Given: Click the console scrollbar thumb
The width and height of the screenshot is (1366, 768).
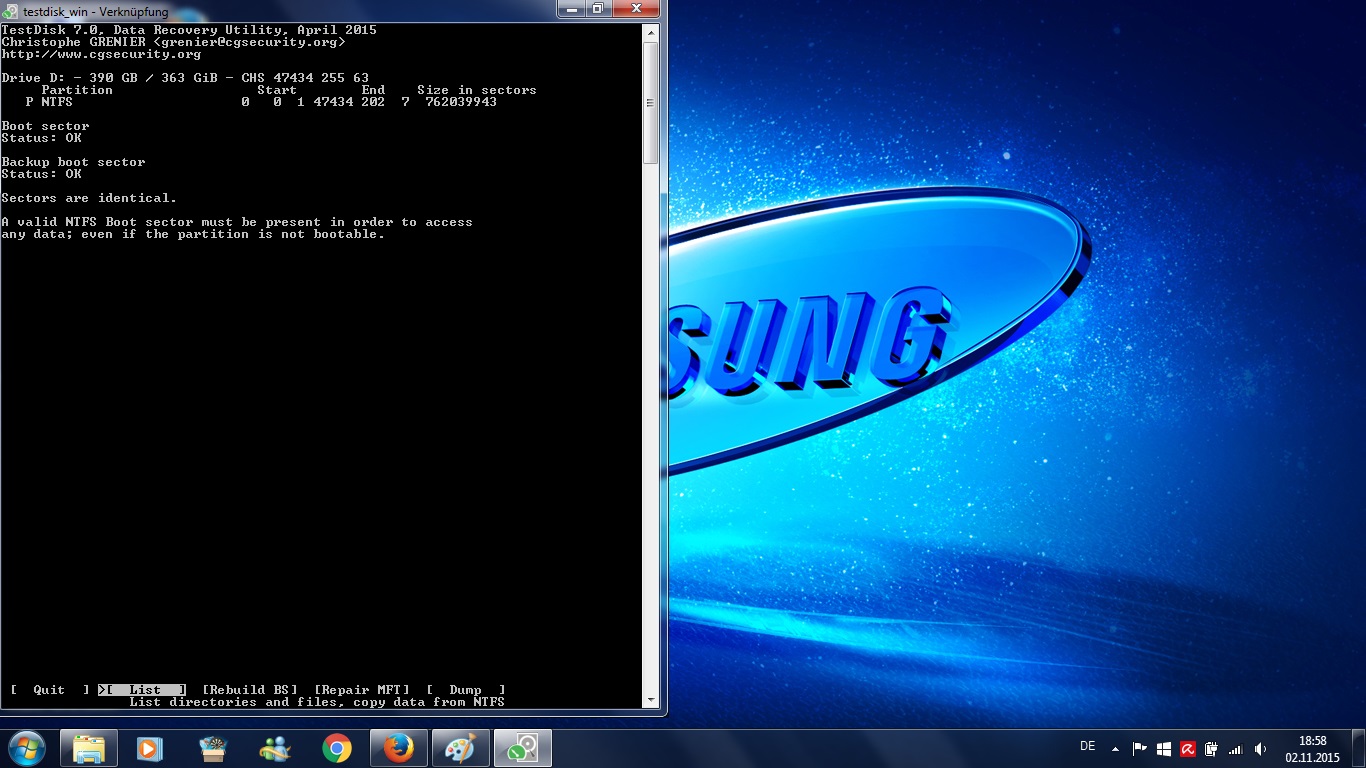Looking at the screenshot, I should (x=650, y=102).
